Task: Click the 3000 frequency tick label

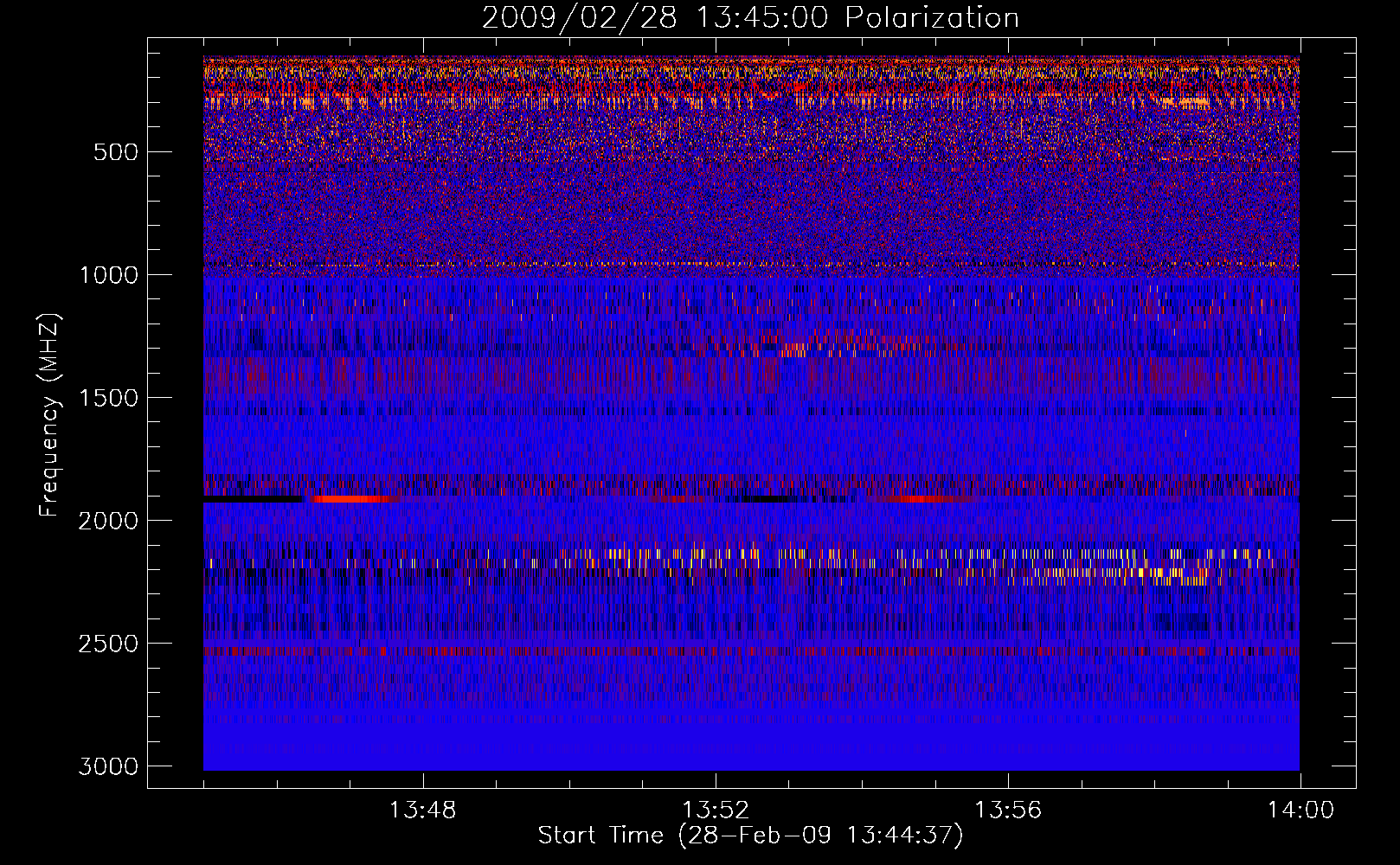Action: tap(108, 766)
